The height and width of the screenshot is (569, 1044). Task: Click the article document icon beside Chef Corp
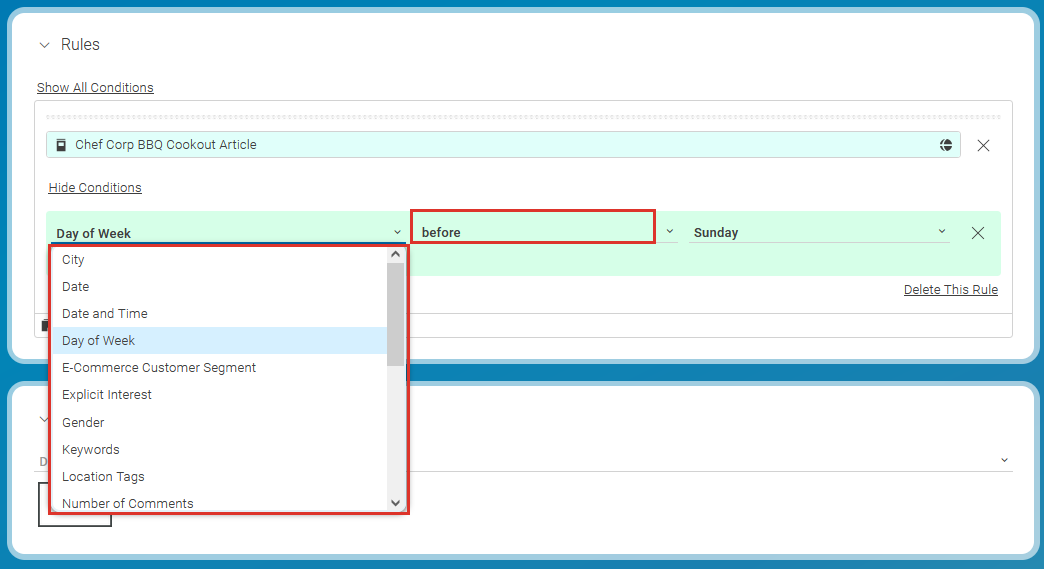coord(61,145)
